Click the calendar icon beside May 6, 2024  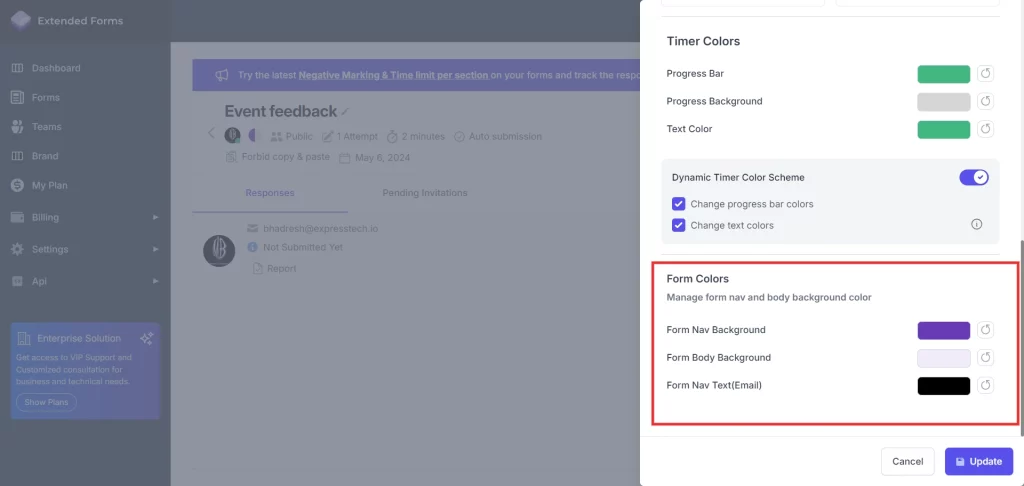[x=345, y=157]
